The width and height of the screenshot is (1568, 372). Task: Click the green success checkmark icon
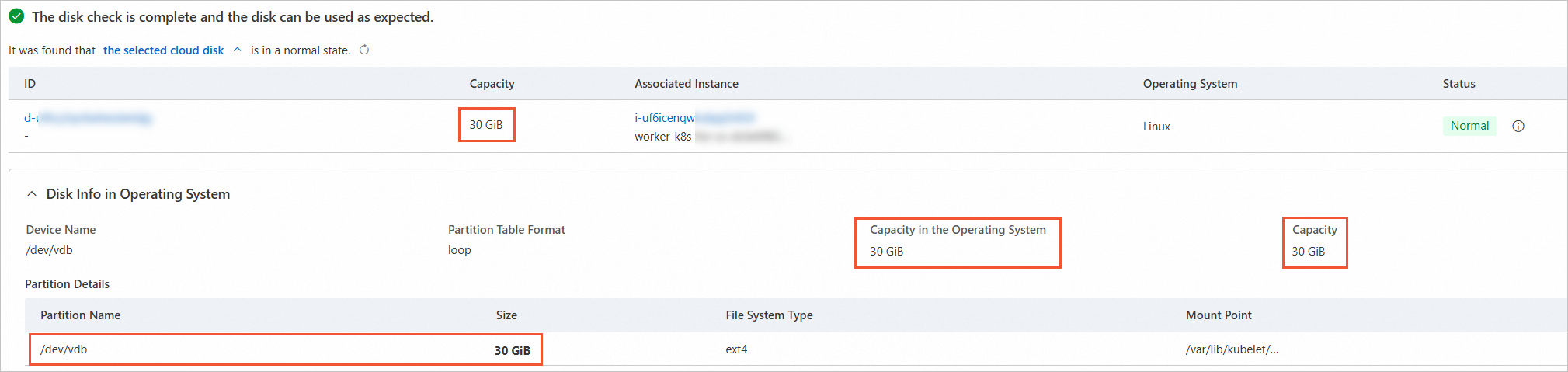point(16,16)
